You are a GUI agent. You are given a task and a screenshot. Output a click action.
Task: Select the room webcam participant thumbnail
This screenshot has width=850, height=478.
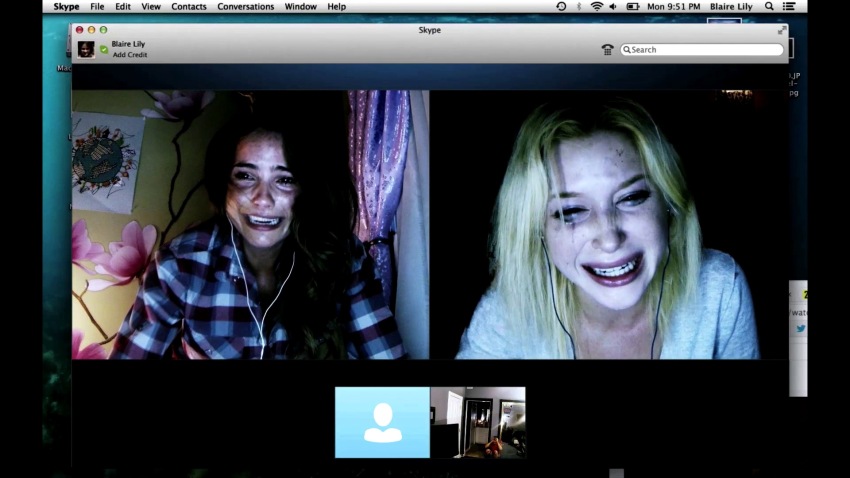[478, 422]
